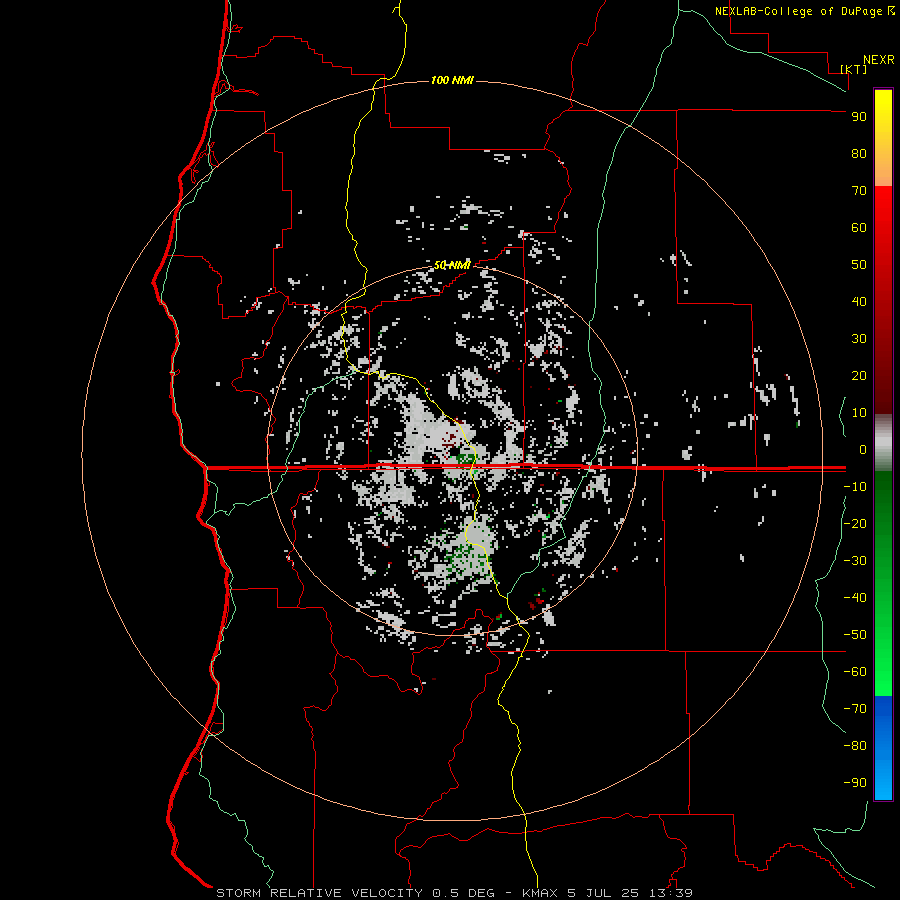The height and width of the screenshot is (900, 900).
Task: Click the [KT] units label
Action: 854,69
